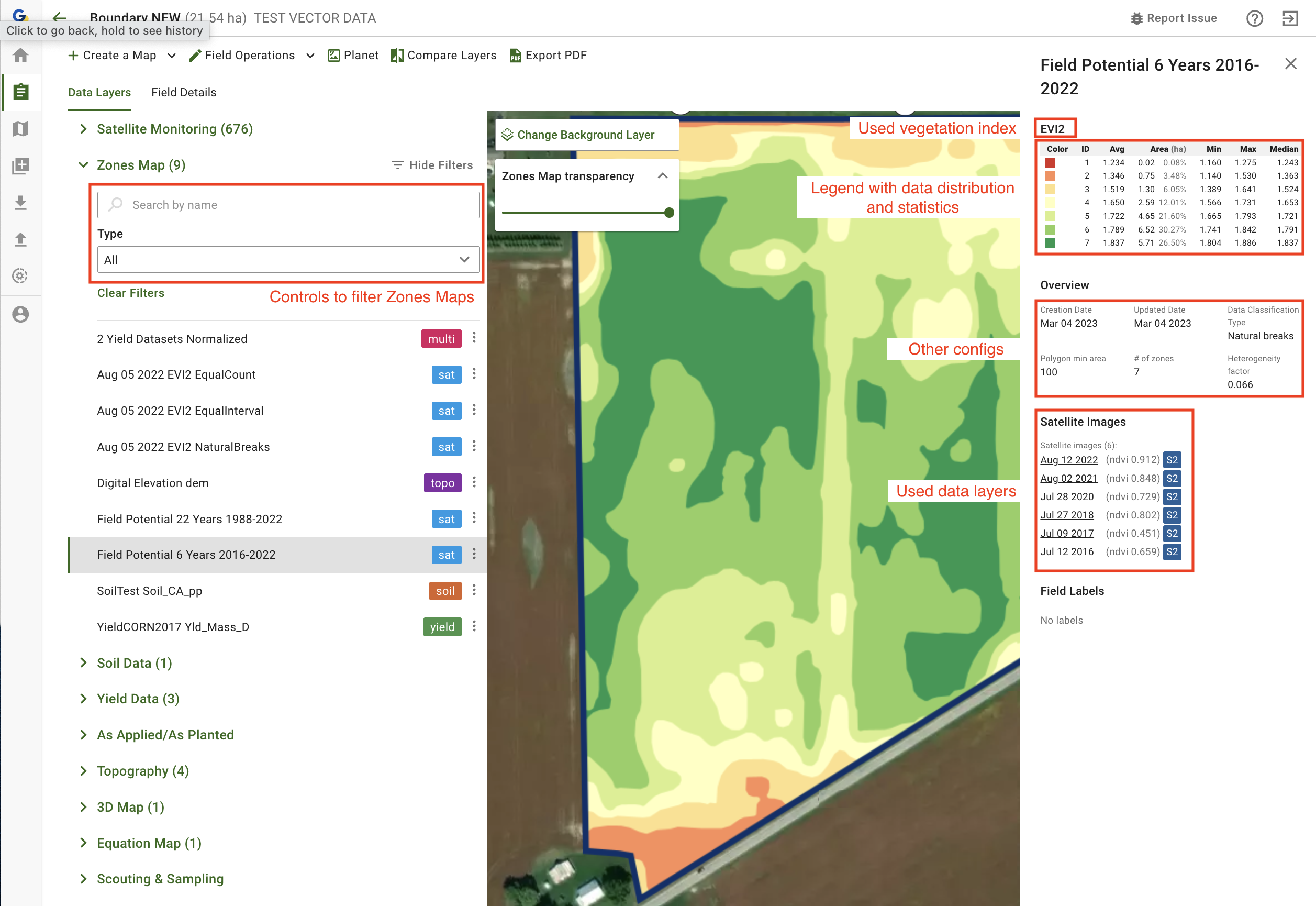Click the Export PDF button
Viewport: 1316px width, 906px height.
coord(548,55)
